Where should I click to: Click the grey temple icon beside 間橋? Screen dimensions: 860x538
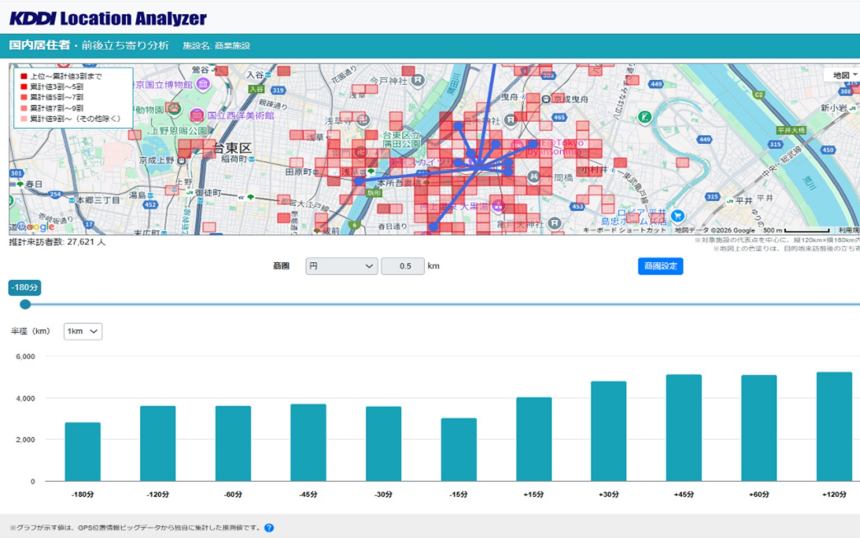pyautogui.click(x=534, y=177)
